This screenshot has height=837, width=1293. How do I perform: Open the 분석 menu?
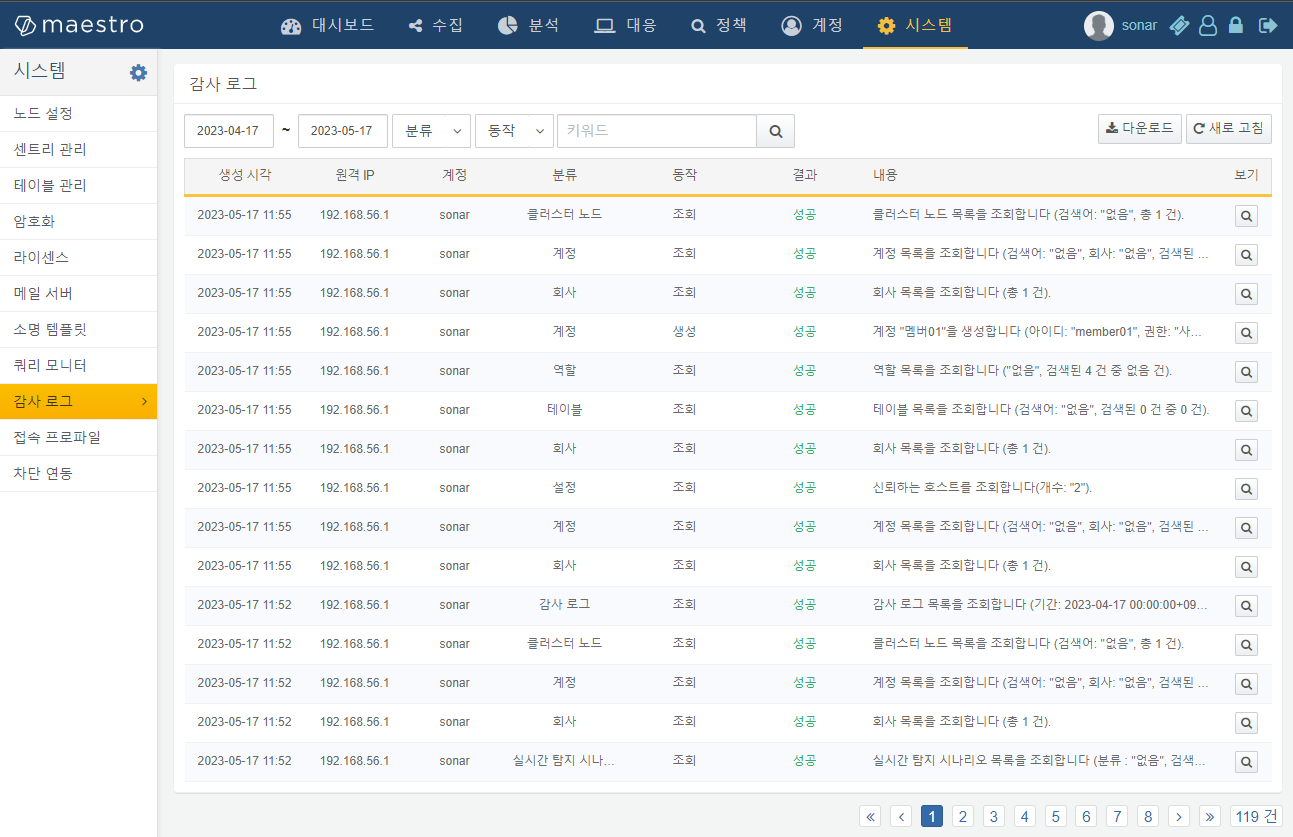[x=529, y=25]
